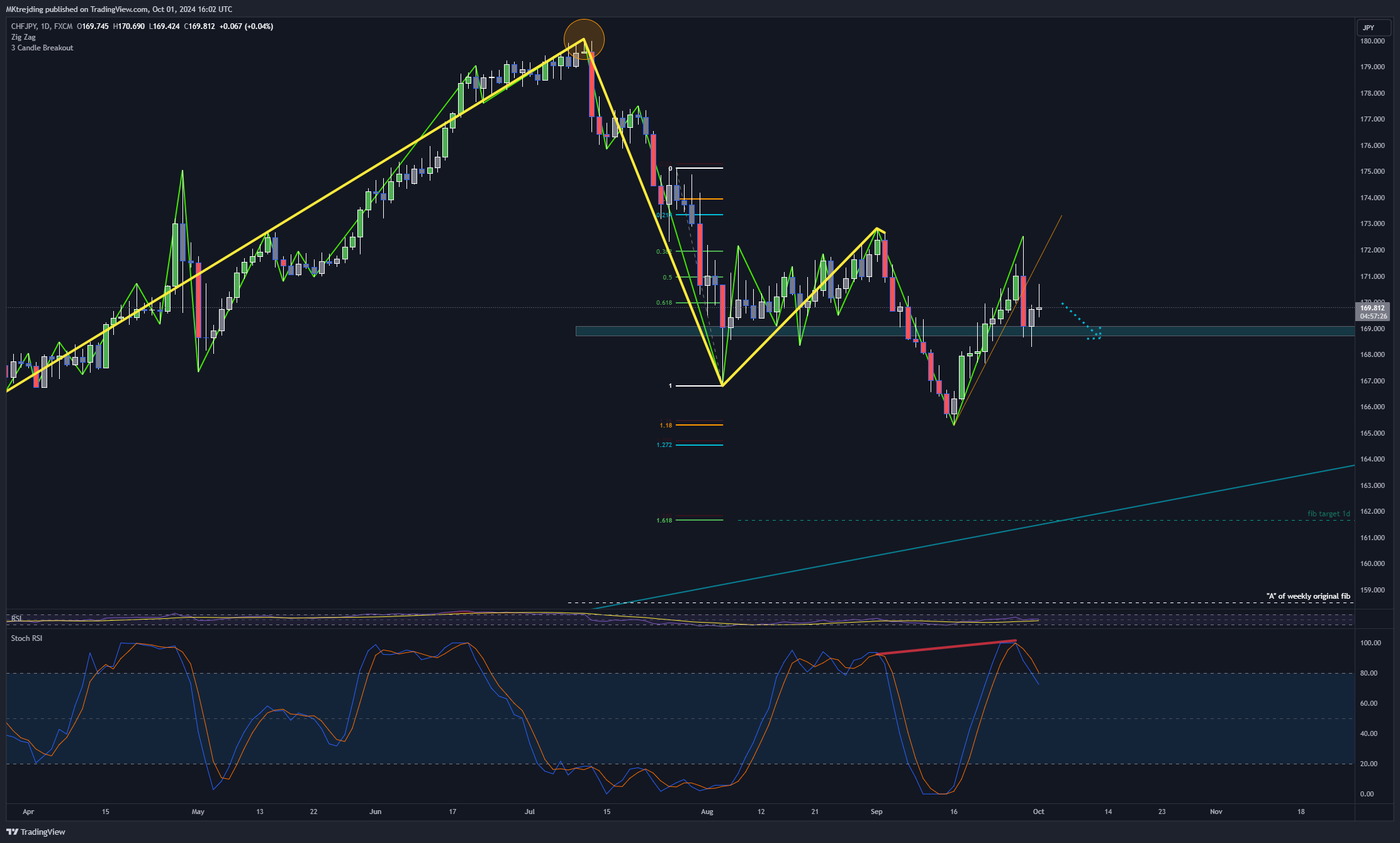Image resolution: width=1400 pixels, height=843 pixels.
Task: Click the Aug date on time axis
Action: click(x=707, y=812)
